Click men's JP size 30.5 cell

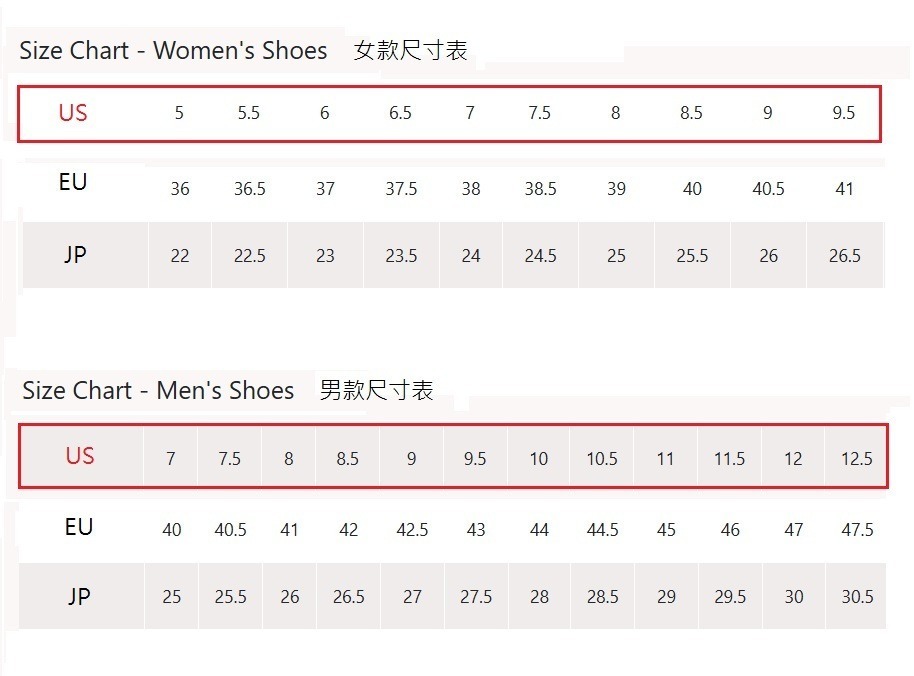pos(857,597)
